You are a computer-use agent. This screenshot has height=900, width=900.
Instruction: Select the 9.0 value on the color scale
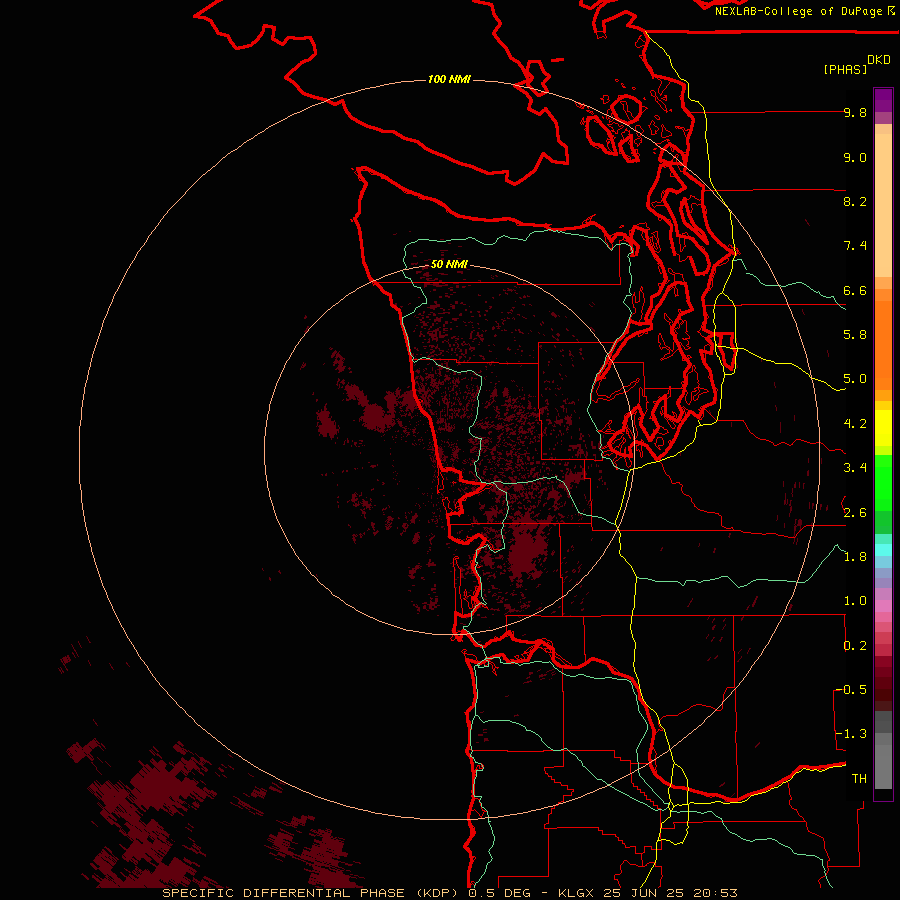coord(855,157)
